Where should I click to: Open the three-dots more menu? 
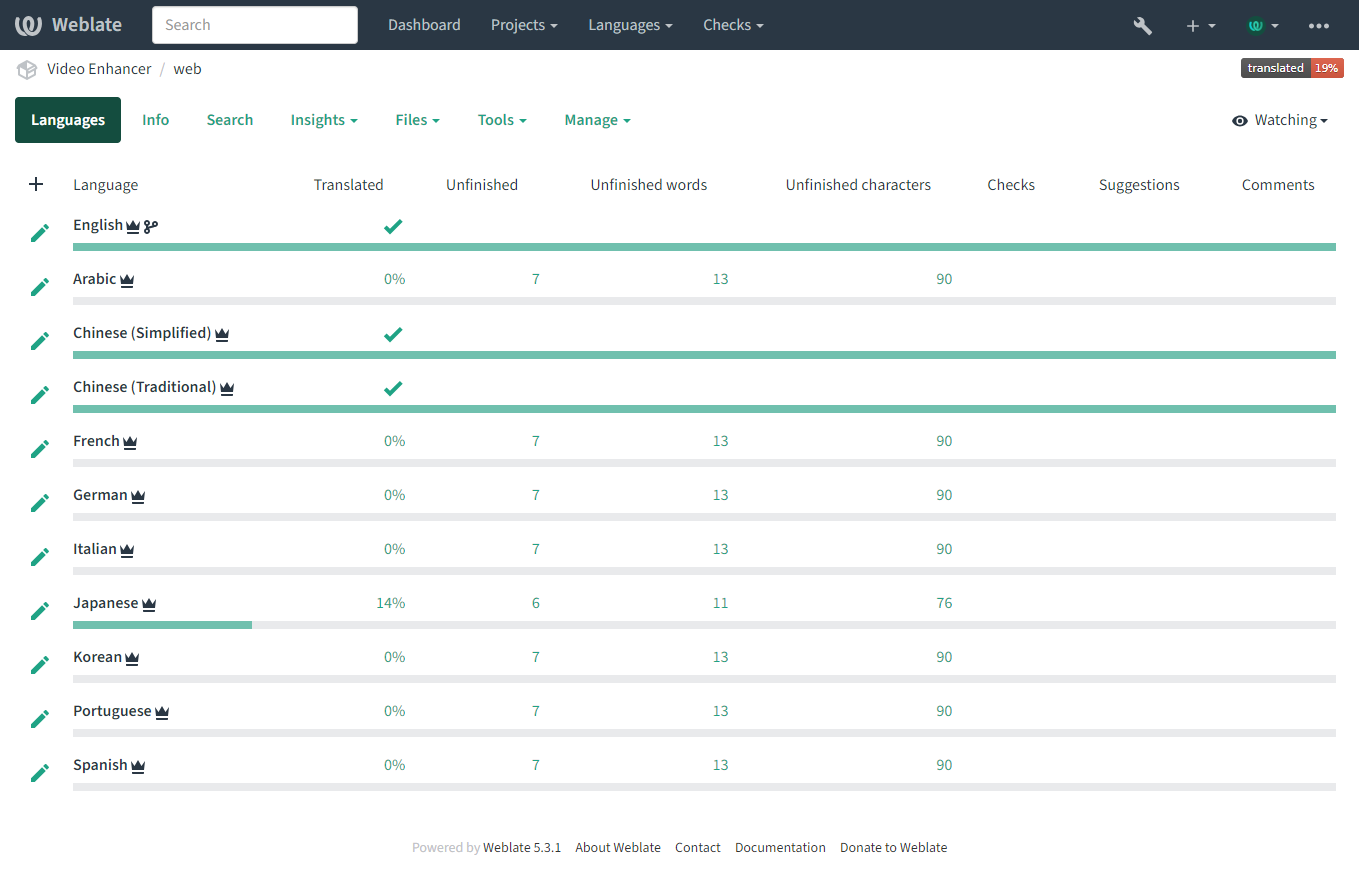coord(1319,26)
